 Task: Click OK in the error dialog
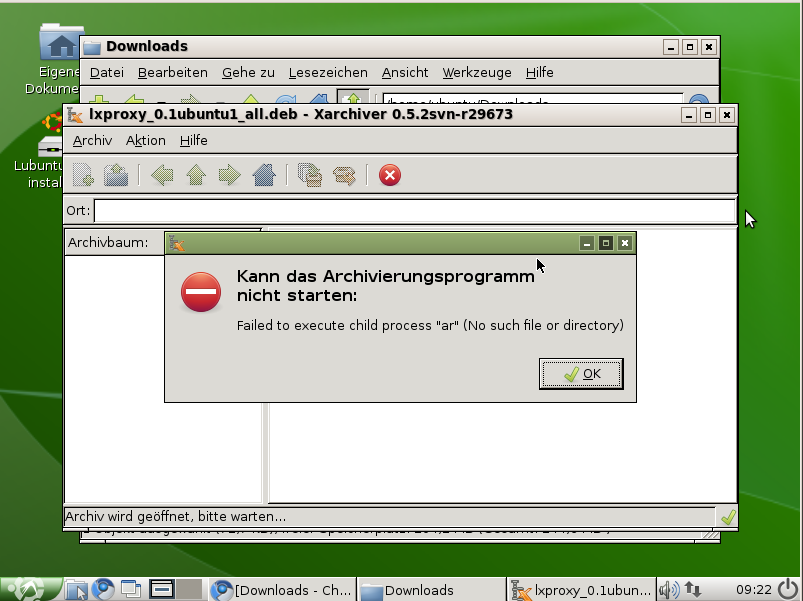point(581,374)
